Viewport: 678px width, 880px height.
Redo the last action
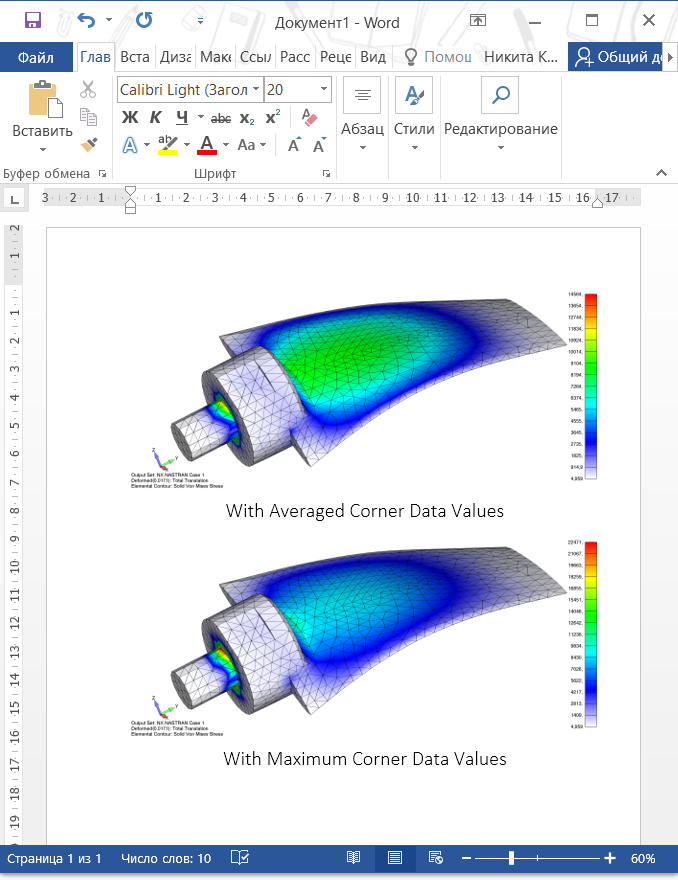click(144, 21)
